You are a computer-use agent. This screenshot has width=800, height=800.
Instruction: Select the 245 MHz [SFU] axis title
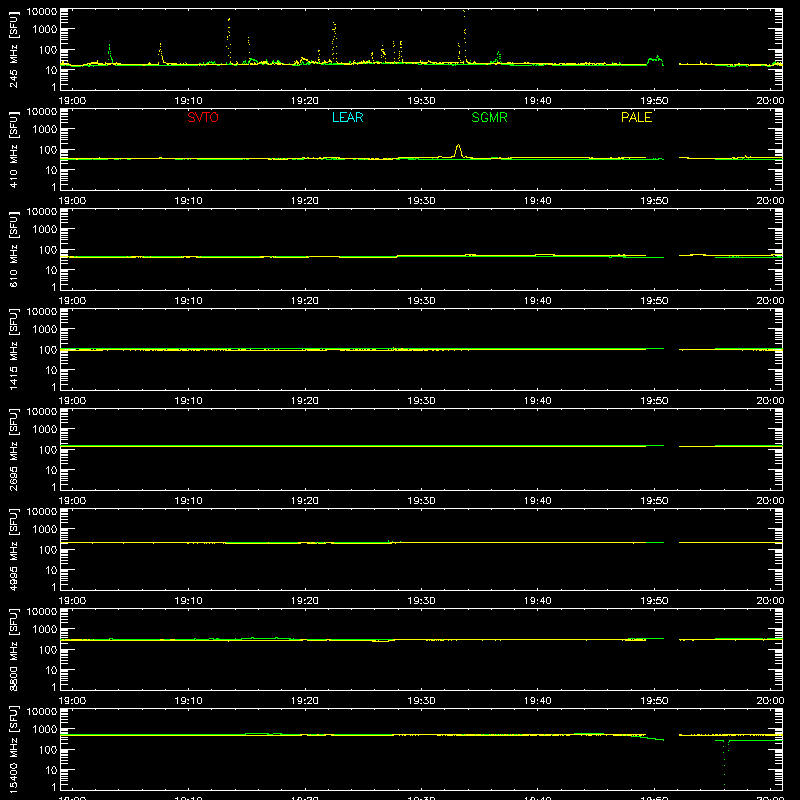pyautogui.click(x=14, y=49)
